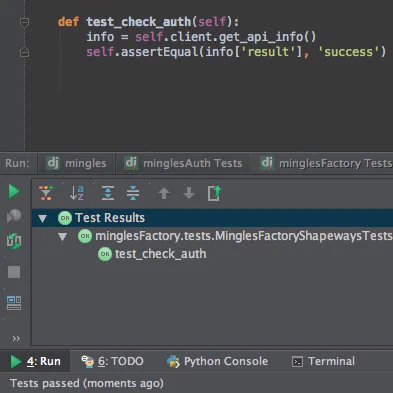Go to next failed test down arrow
Image resolution: width=393 pixels, height=393 pixels.
pyautogui.click(x=189, y=193)
